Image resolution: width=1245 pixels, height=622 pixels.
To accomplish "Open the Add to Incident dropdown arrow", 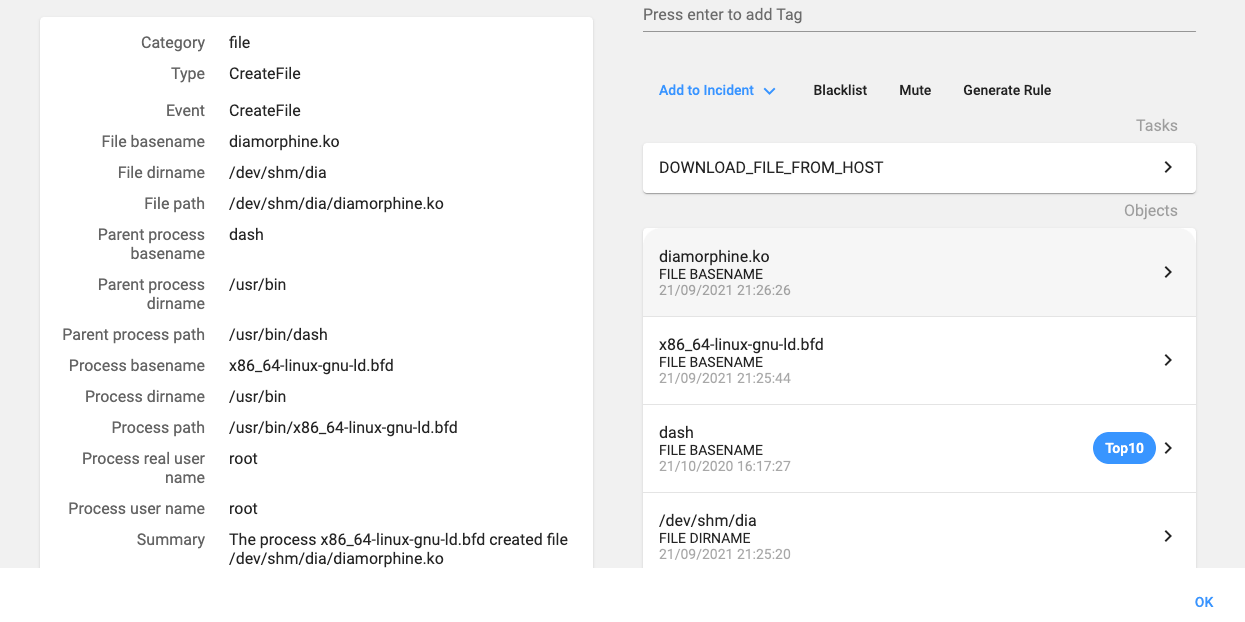I will click(769, 91).
